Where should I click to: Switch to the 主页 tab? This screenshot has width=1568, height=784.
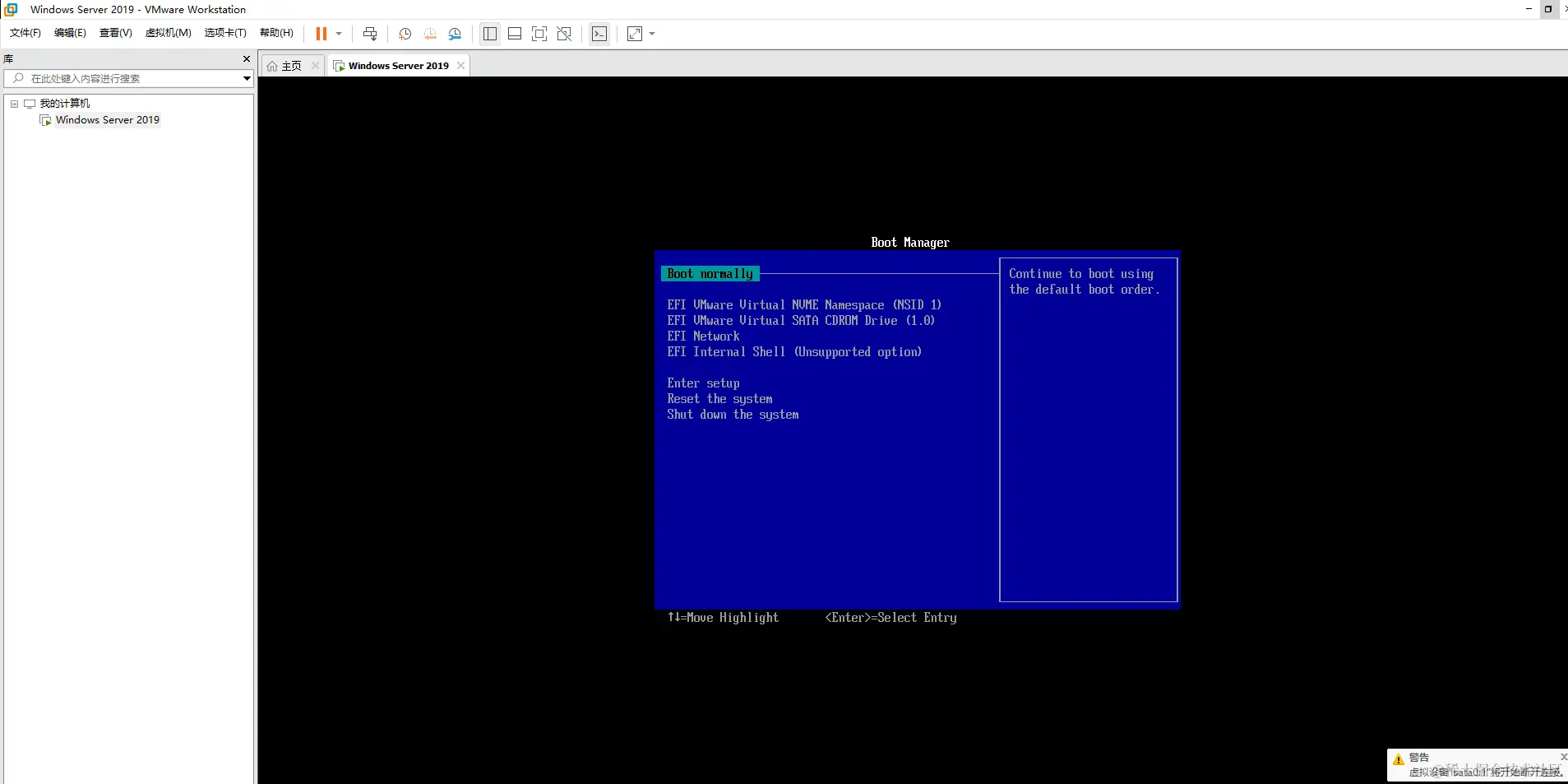pyautogui.click(x=293, y=66)
